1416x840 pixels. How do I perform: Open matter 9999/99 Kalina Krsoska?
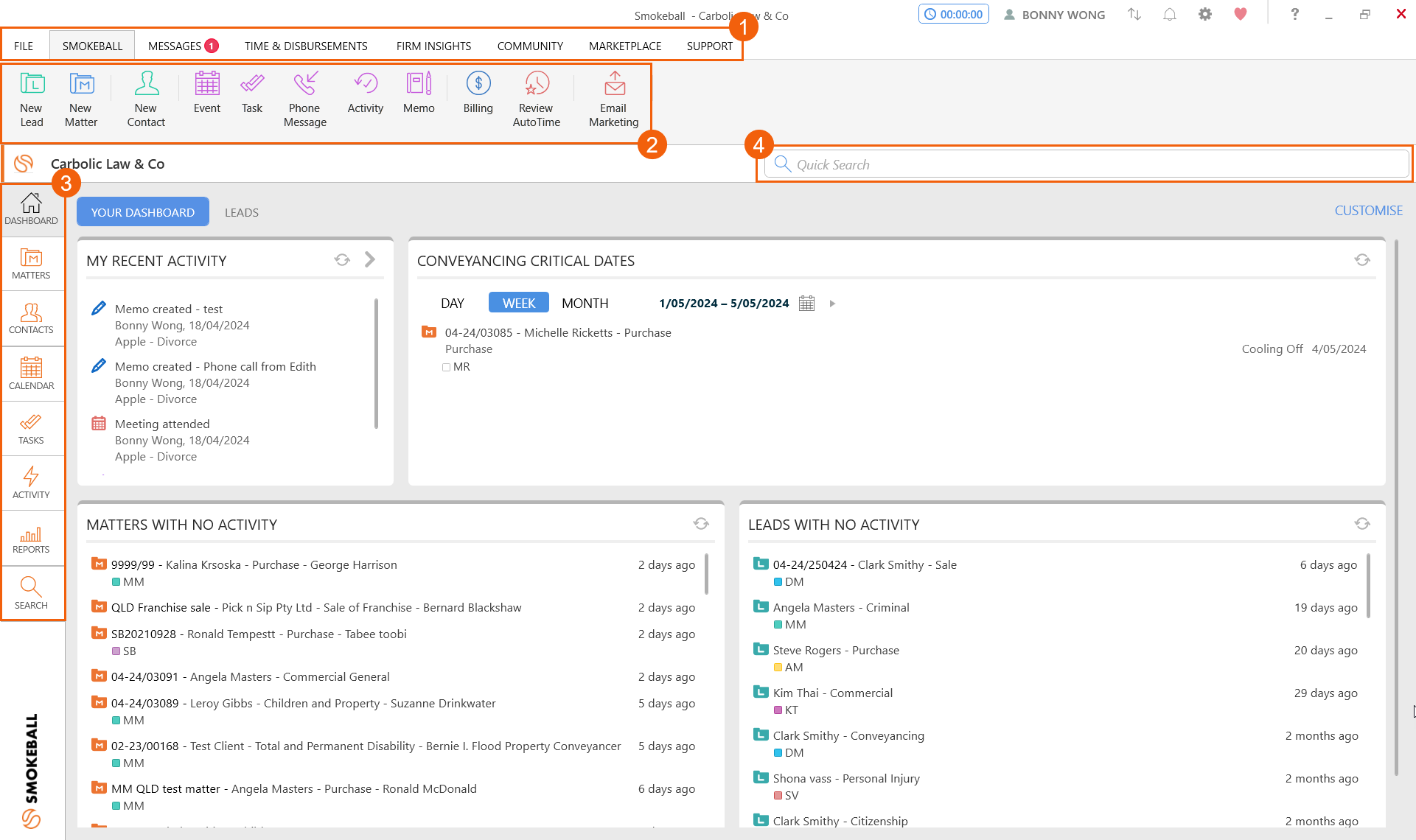pyautogui.click(x=254, y=565)
